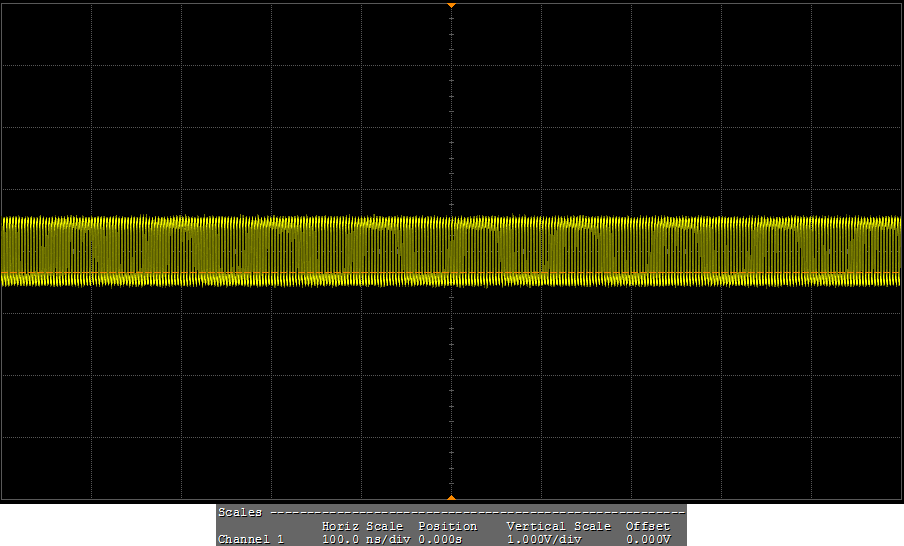Click the right end of the waveform
Viewport: 904px width, 546px height.
pyautogui.click(x=897, y=250)
